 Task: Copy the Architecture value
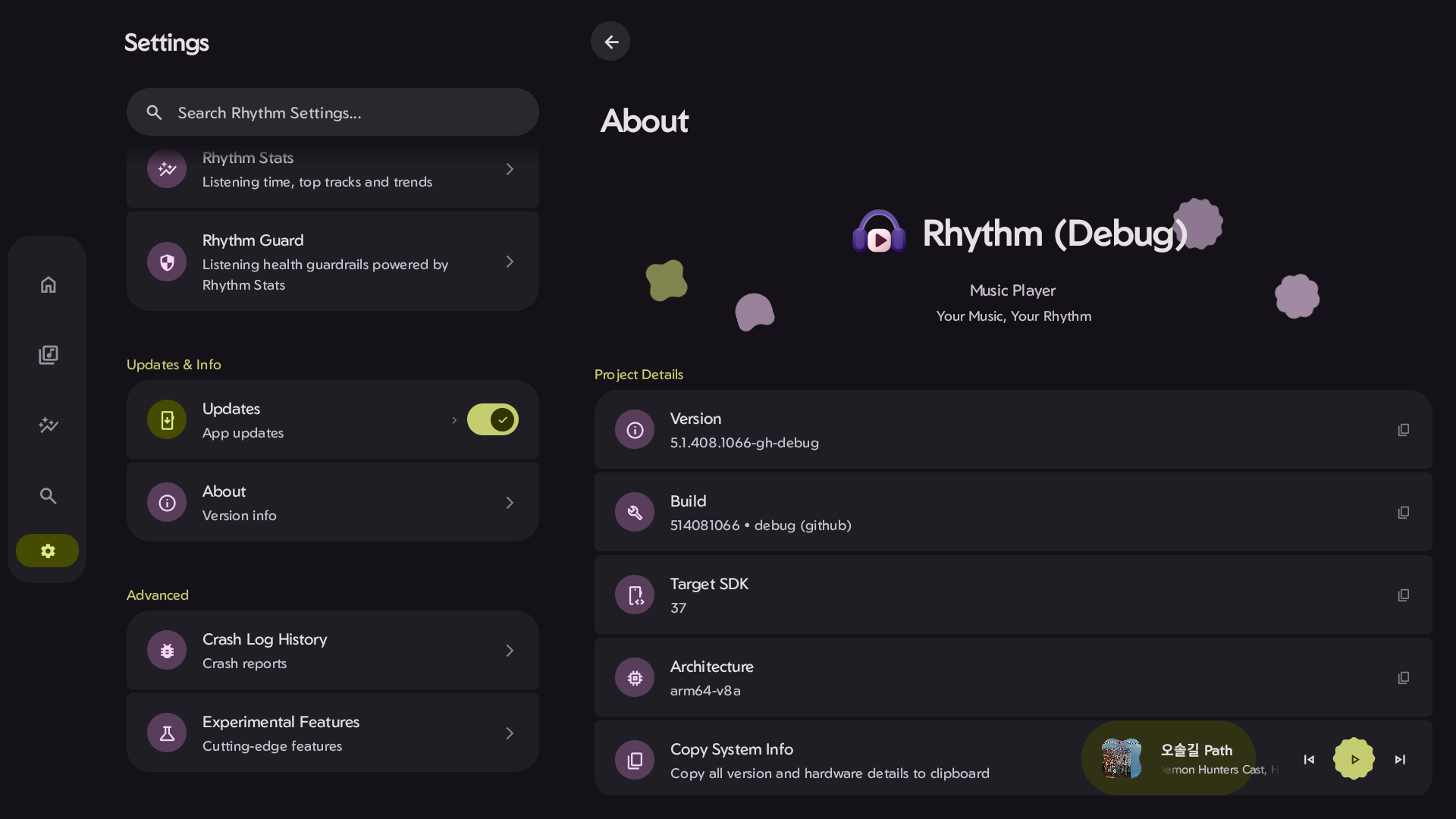tap(1404, 678)
